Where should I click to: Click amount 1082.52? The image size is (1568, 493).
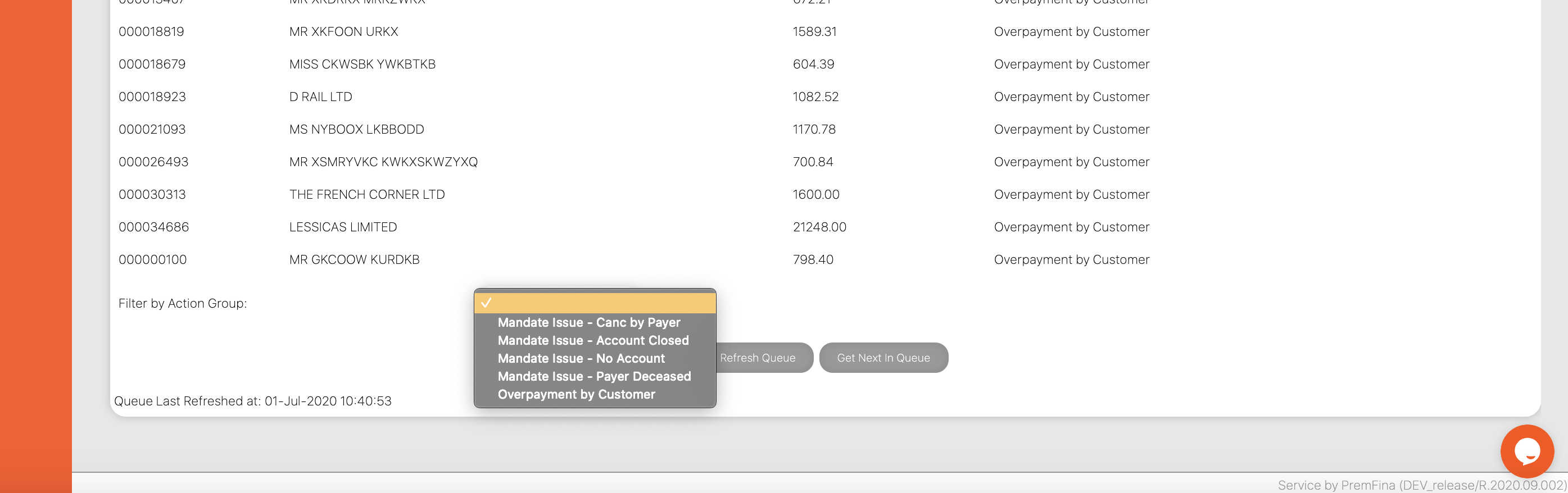click(815, 97)
